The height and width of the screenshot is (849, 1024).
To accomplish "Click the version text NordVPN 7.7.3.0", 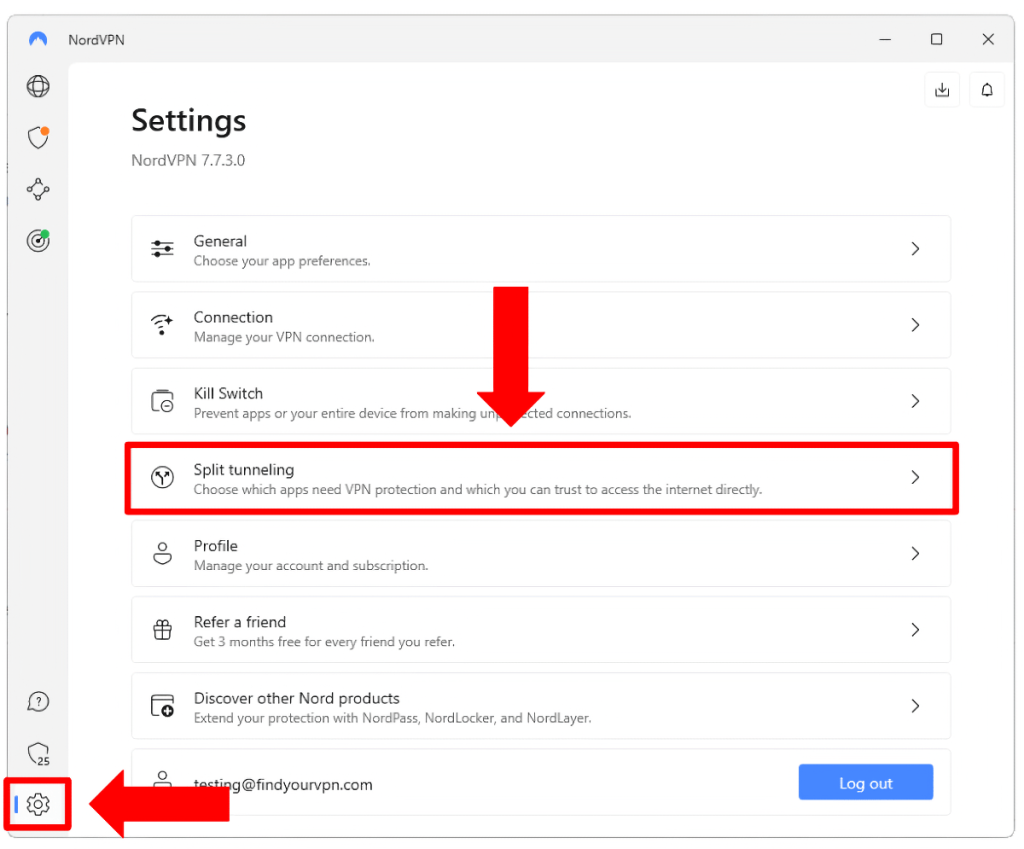I will 188,161.
